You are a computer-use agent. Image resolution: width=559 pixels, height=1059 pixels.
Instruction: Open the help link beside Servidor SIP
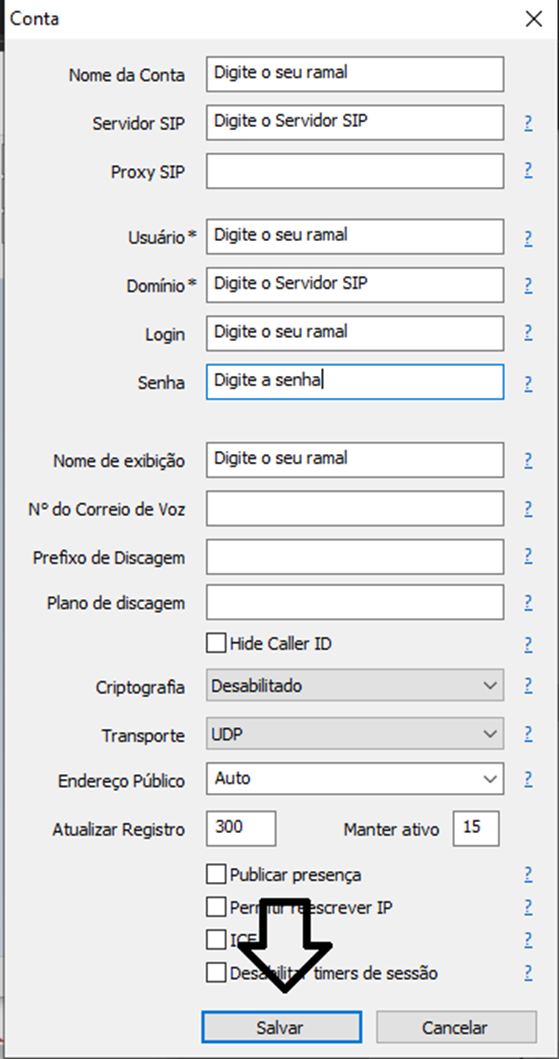point(528,123)
